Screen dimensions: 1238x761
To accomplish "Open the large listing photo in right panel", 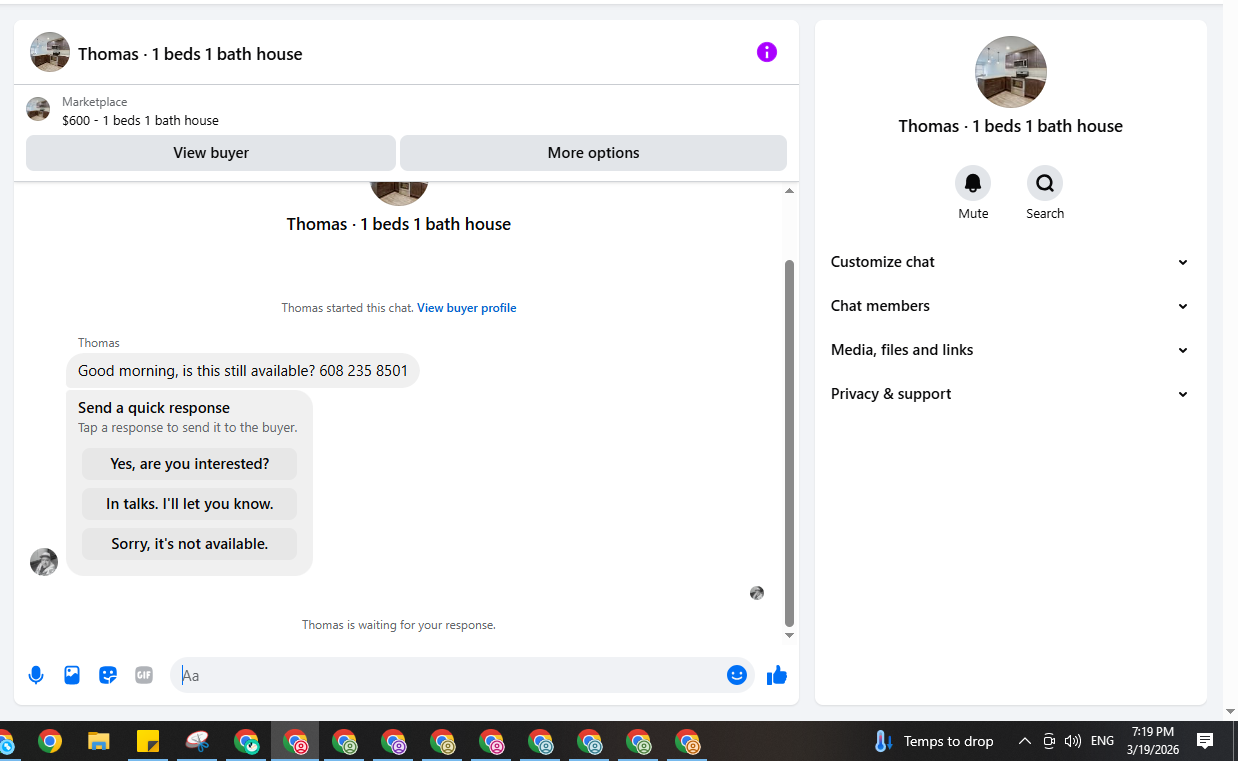I will (1011, 72).
